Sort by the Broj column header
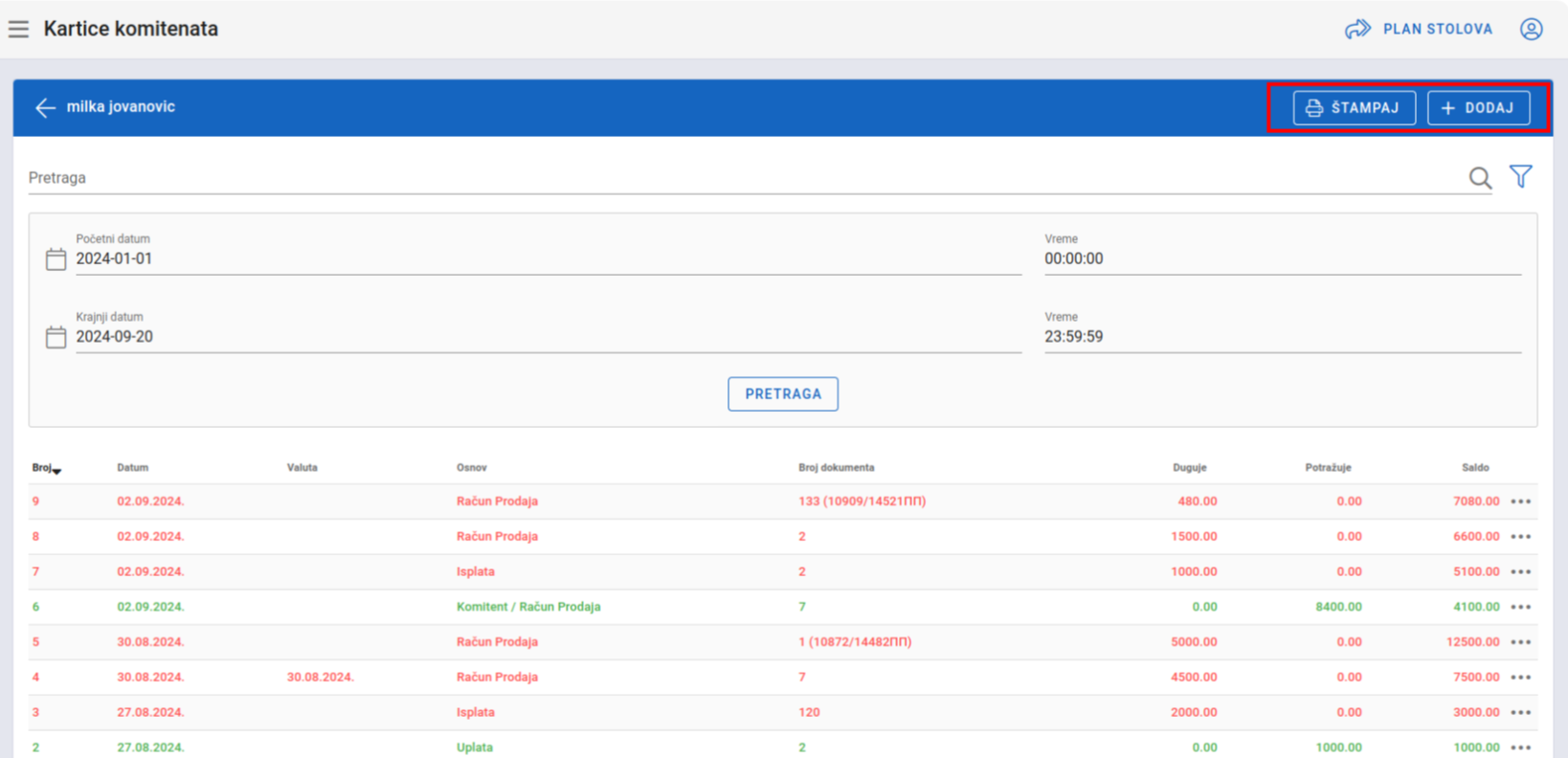 pyautogui.click(x=45, y=468)
